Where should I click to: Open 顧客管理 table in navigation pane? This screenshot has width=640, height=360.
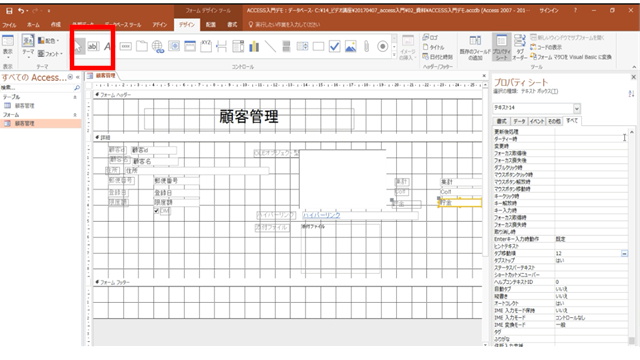pos(24,106)
